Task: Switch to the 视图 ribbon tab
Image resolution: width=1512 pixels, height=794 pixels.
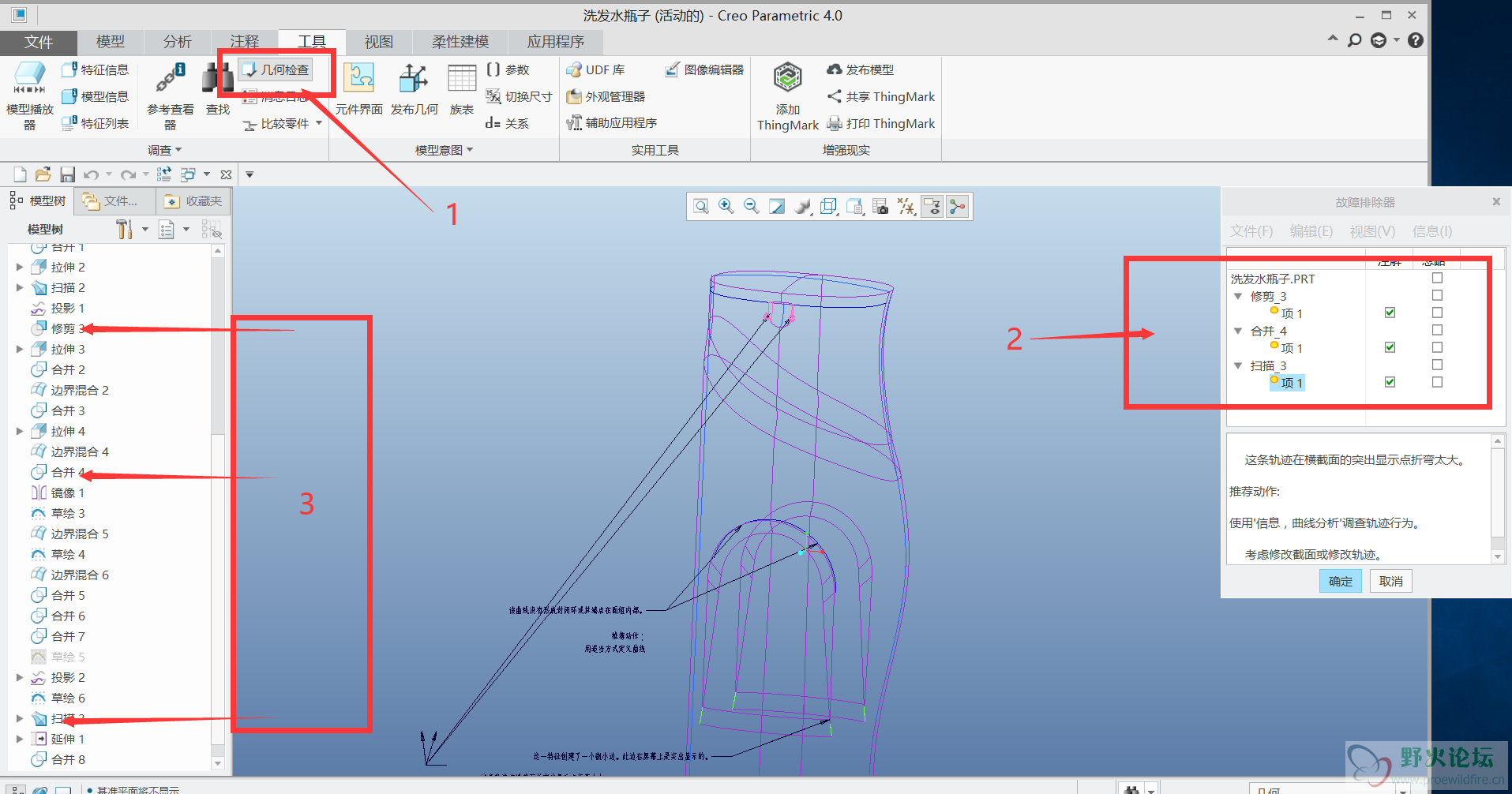Action: (379, 42)
